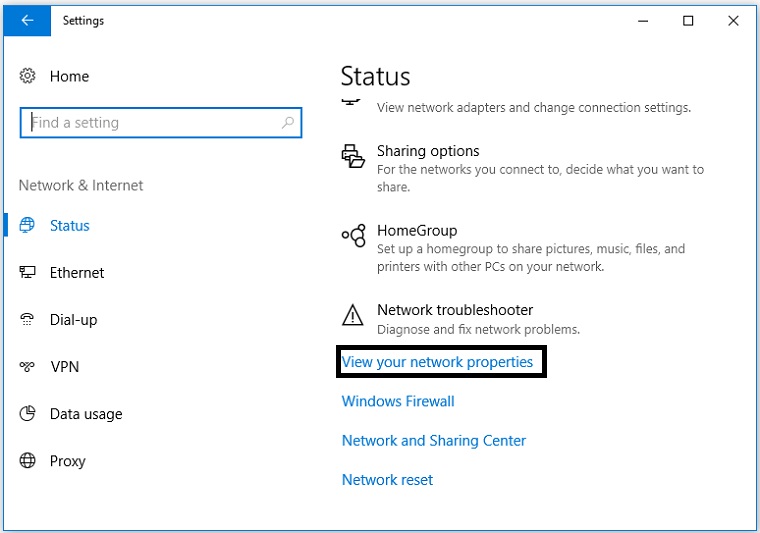Click the search magnifier icon
The width and height of the screenshot is (760, 533).
[x=288, y=123]
